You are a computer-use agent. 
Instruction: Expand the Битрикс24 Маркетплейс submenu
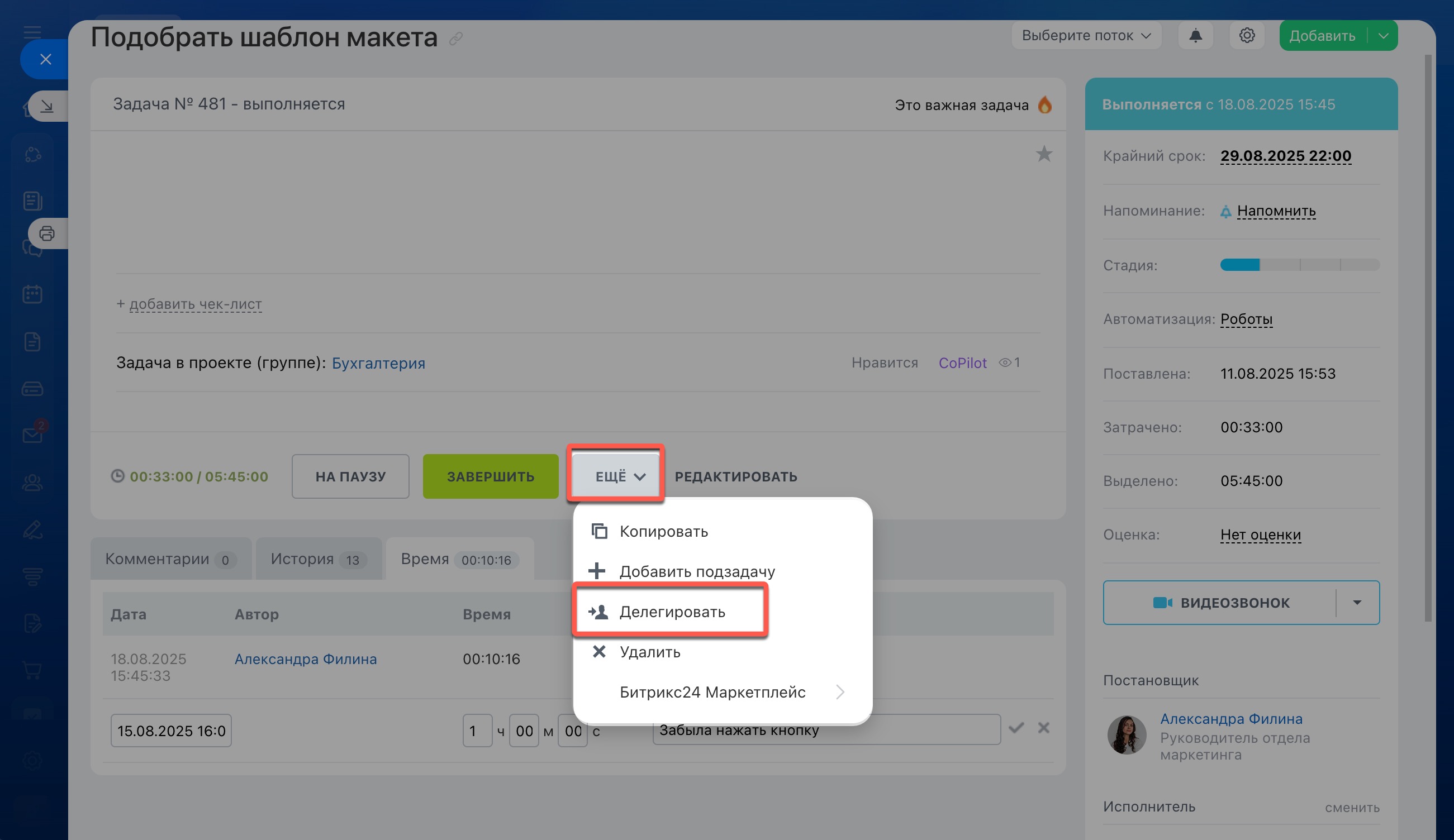point(723,692)
